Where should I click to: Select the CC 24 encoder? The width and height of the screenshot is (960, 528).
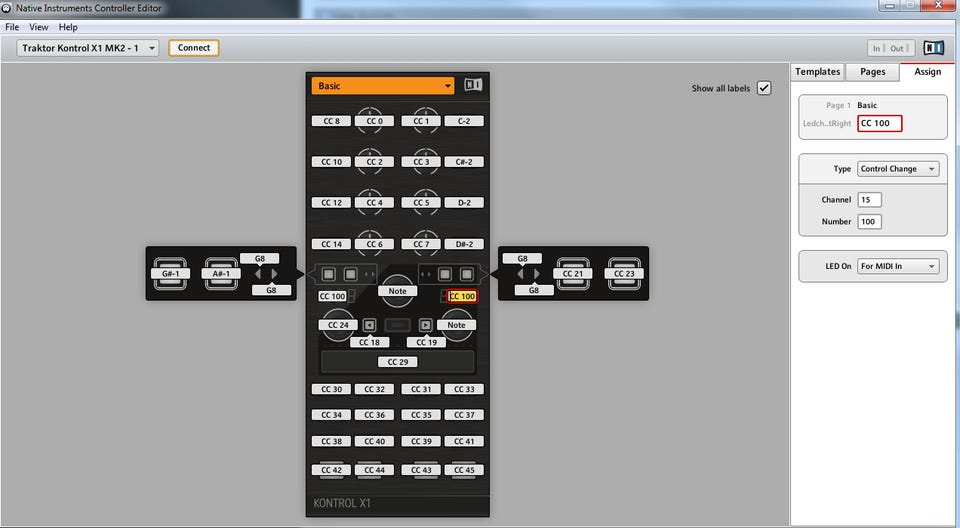(338, 325)
